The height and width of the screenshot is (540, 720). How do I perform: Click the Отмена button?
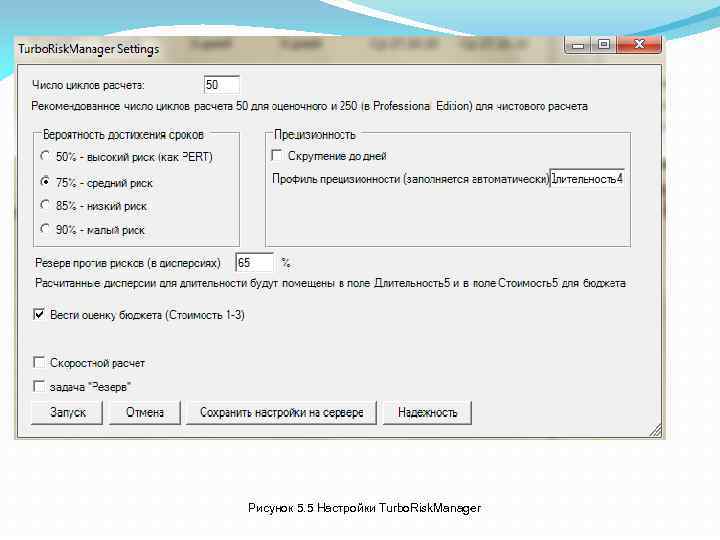click(145, 412)
